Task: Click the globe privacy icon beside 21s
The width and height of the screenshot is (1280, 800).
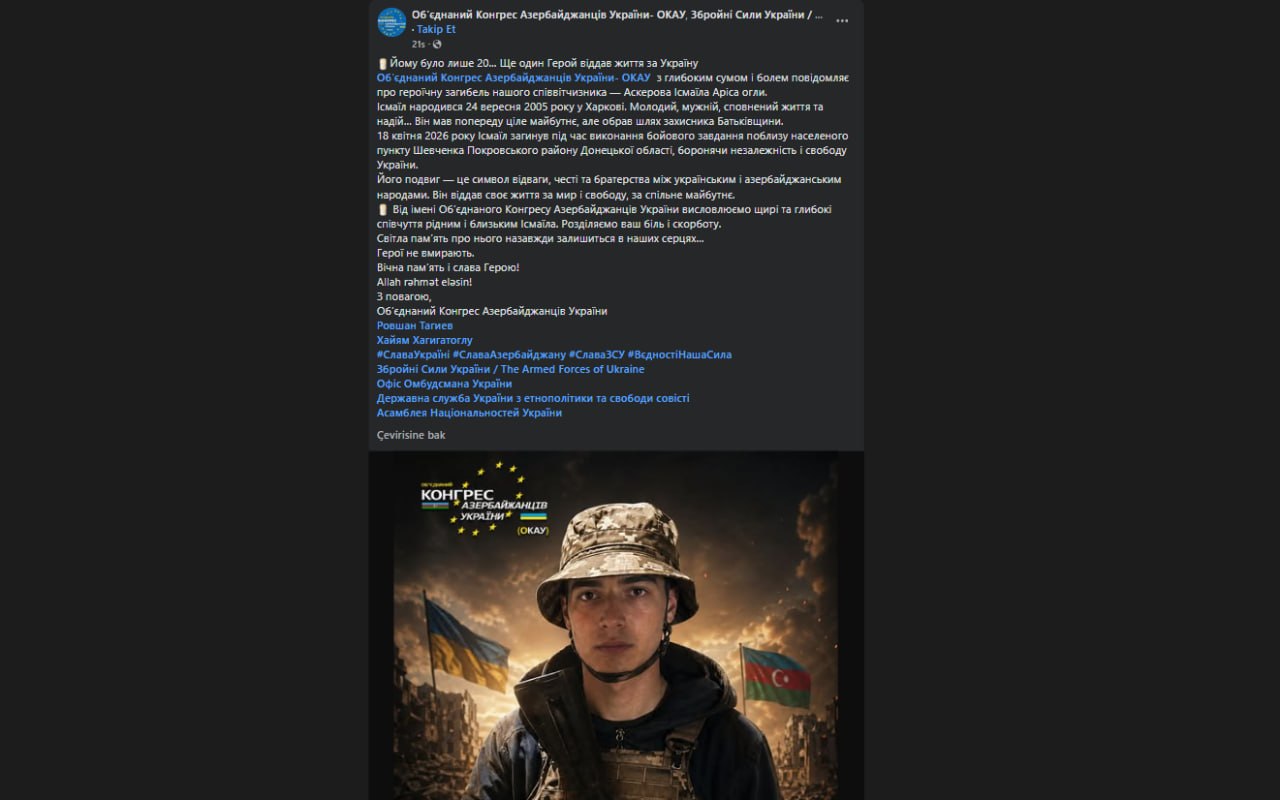Action: [437, 44]
